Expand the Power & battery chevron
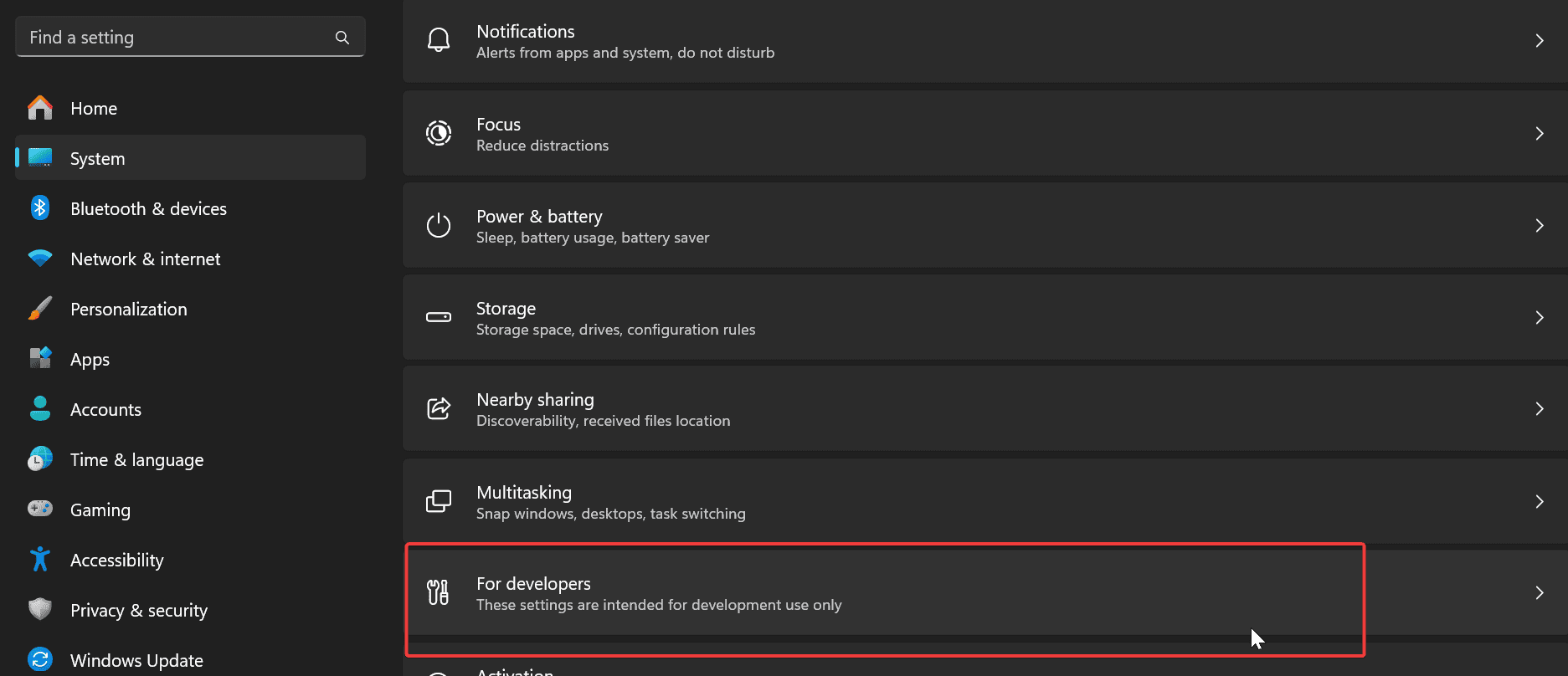Viewport: 1568px width, 676px height. pos(1540,224)
